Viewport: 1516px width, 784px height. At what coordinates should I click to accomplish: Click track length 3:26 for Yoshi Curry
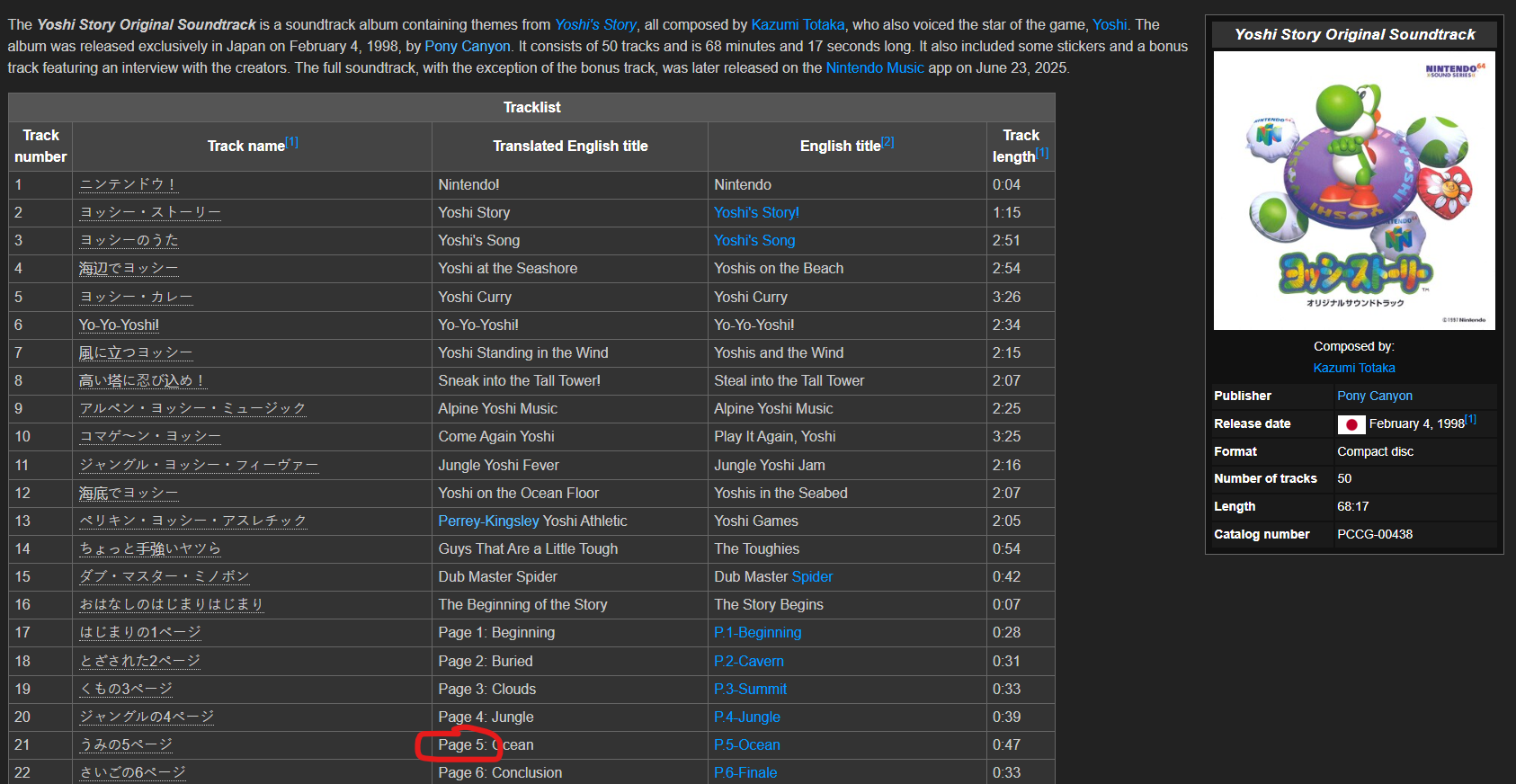tap(1006, 297)
